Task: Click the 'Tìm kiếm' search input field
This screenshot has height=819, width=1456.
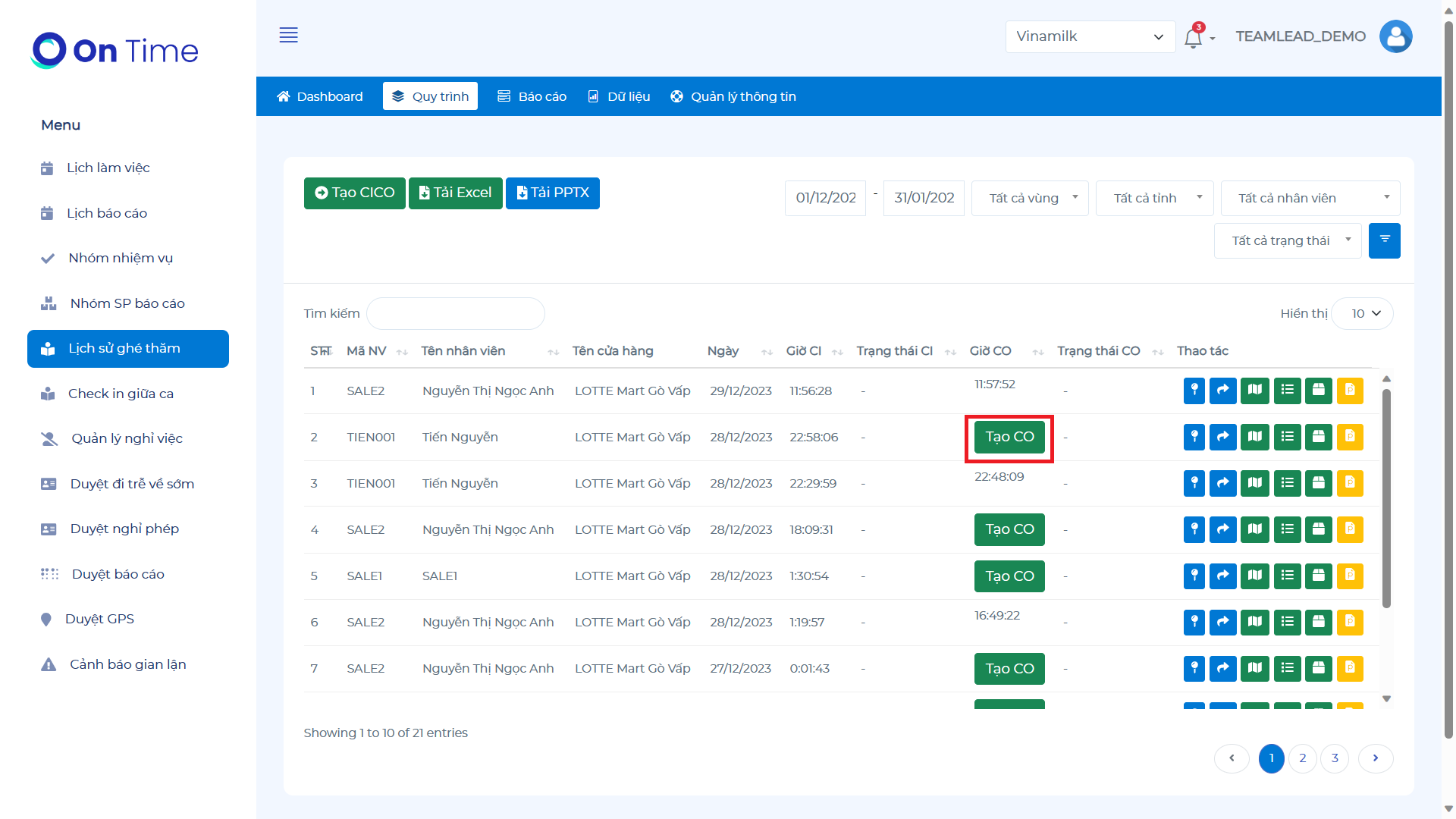Action: click(455, 313)
